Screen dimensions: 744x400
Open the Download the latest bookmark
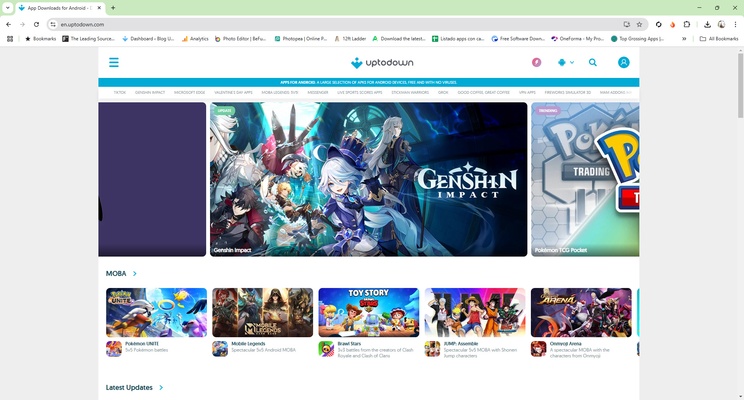pos(399,39)
